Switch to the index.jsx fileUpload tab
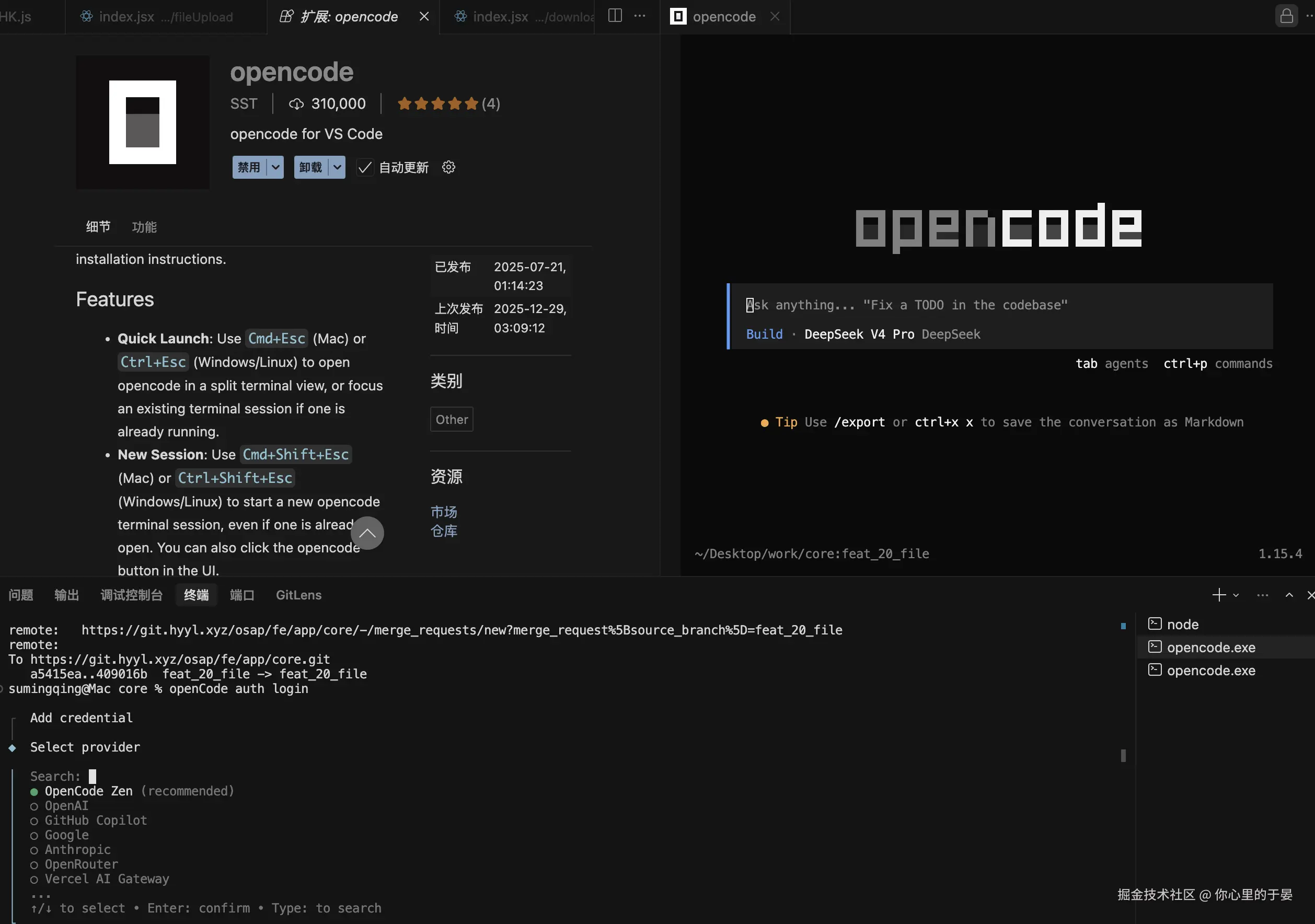The width and height of the screenshot is (1315, 924). (x=166, y=17)
